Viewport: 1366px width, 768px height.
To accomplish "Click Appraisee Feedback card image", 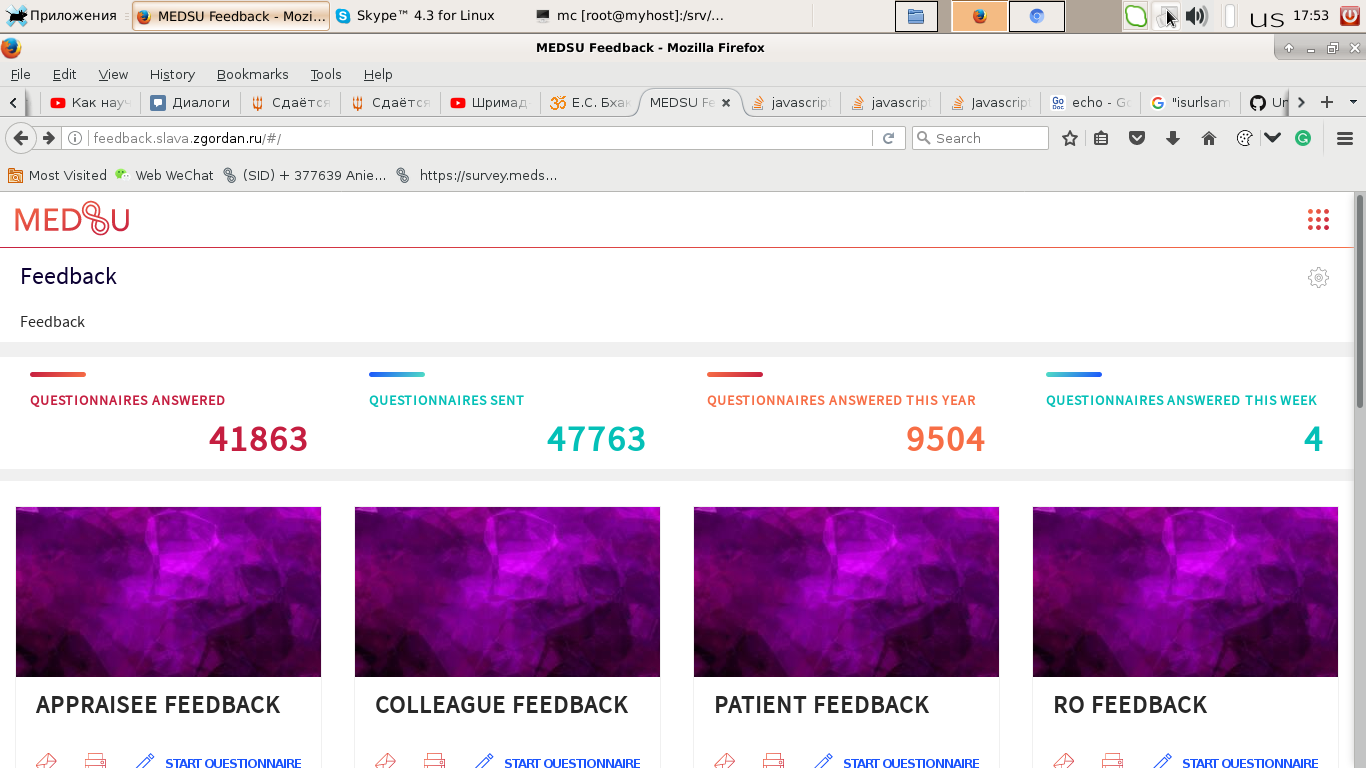I will [x=168, y=592].
